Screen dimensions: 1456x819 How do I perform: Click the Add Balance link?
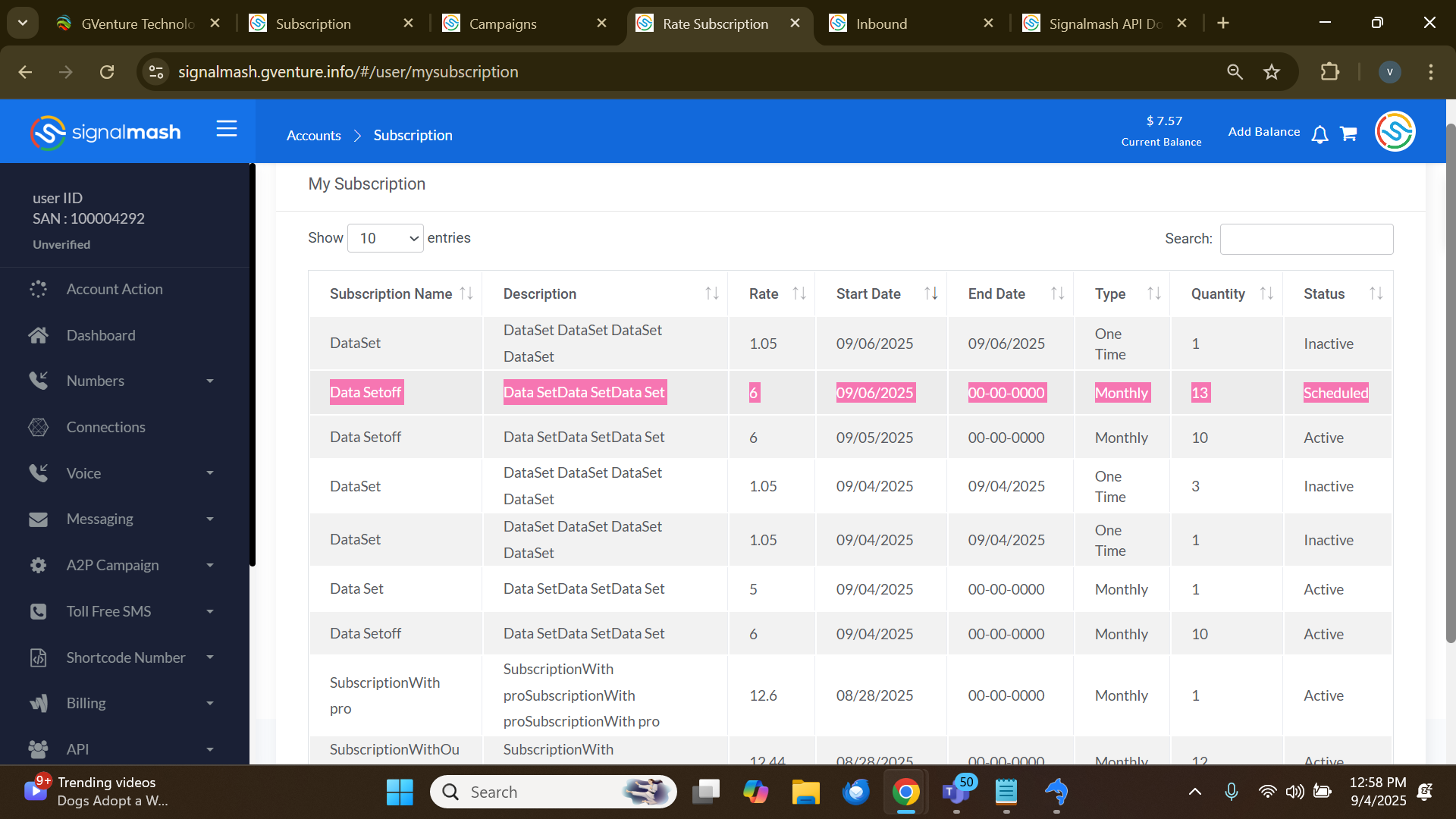[x=1263, y=132]
